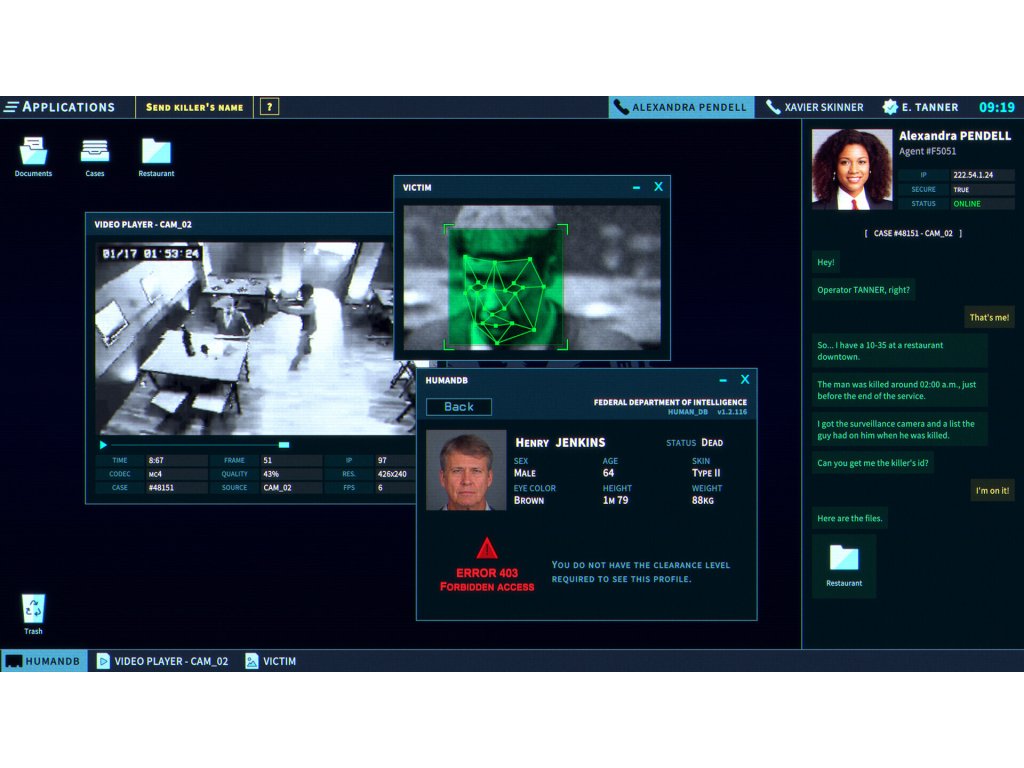Switch to Alexandra Pendell call tab
Screen dimensions: 1024x768
coord(681,107)
